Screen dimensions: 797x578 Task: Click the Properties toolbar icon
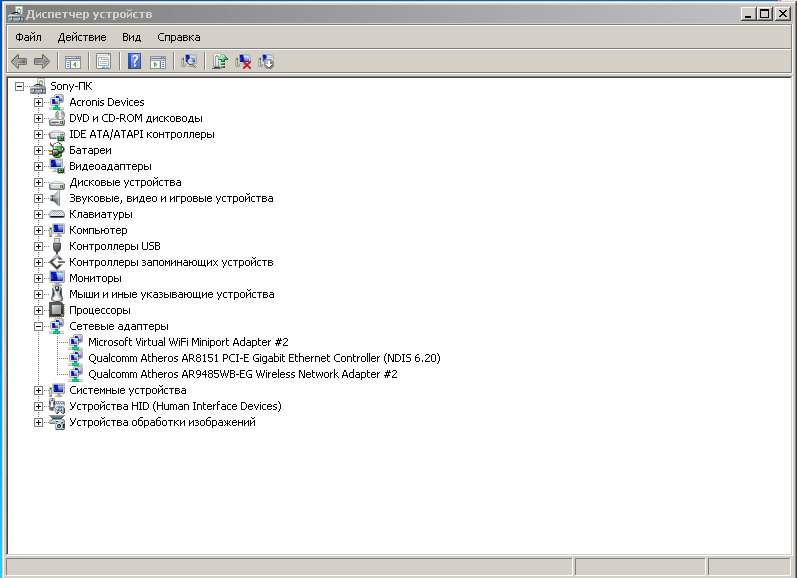pos(103,62)
